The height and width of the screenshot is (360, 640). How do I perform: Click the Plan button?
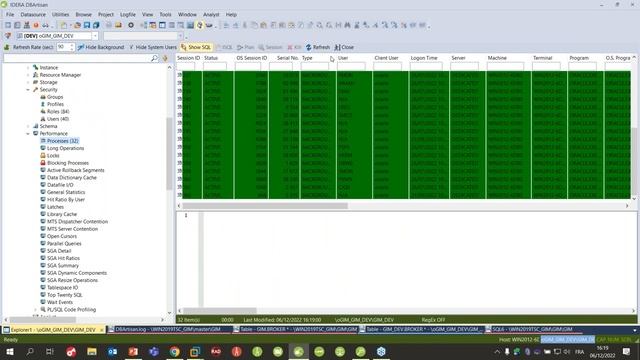coord(245,47)
